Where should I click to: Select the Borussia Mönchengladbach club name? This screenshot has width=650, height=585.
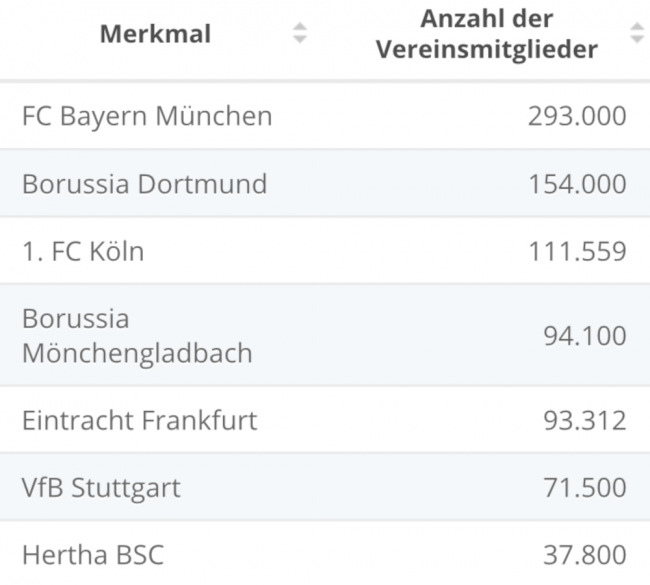tap(137, 336)
